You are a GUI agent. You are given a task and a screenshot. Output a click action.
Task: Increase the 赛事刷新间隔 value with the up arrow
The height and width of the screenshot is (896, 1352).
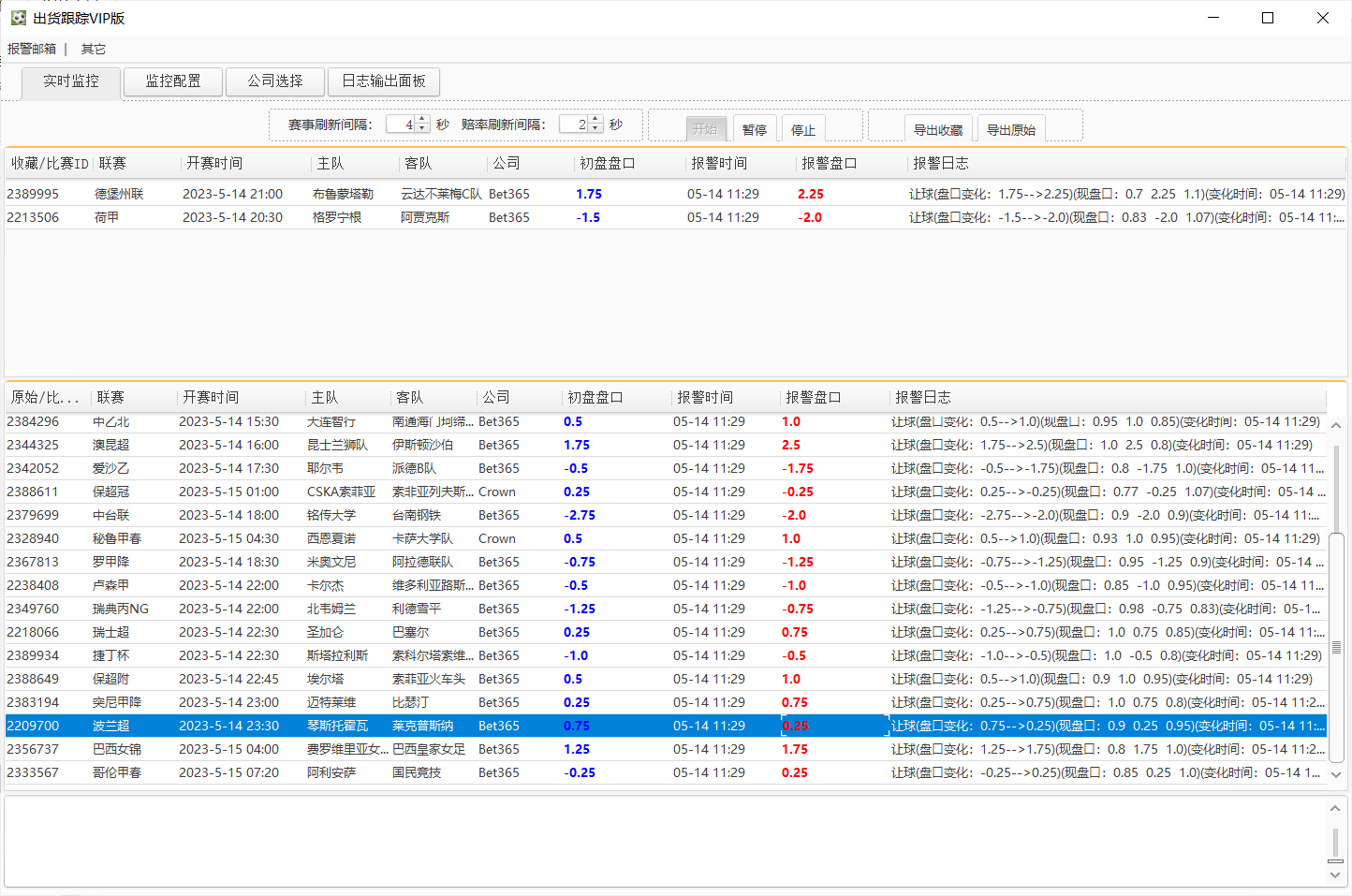(422, 120)
